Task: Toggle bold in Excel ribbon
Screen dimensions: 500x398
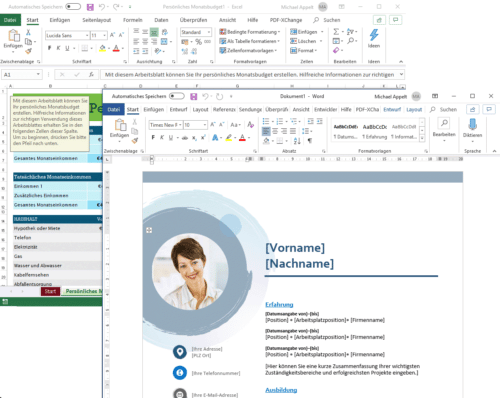Action: 49,48
